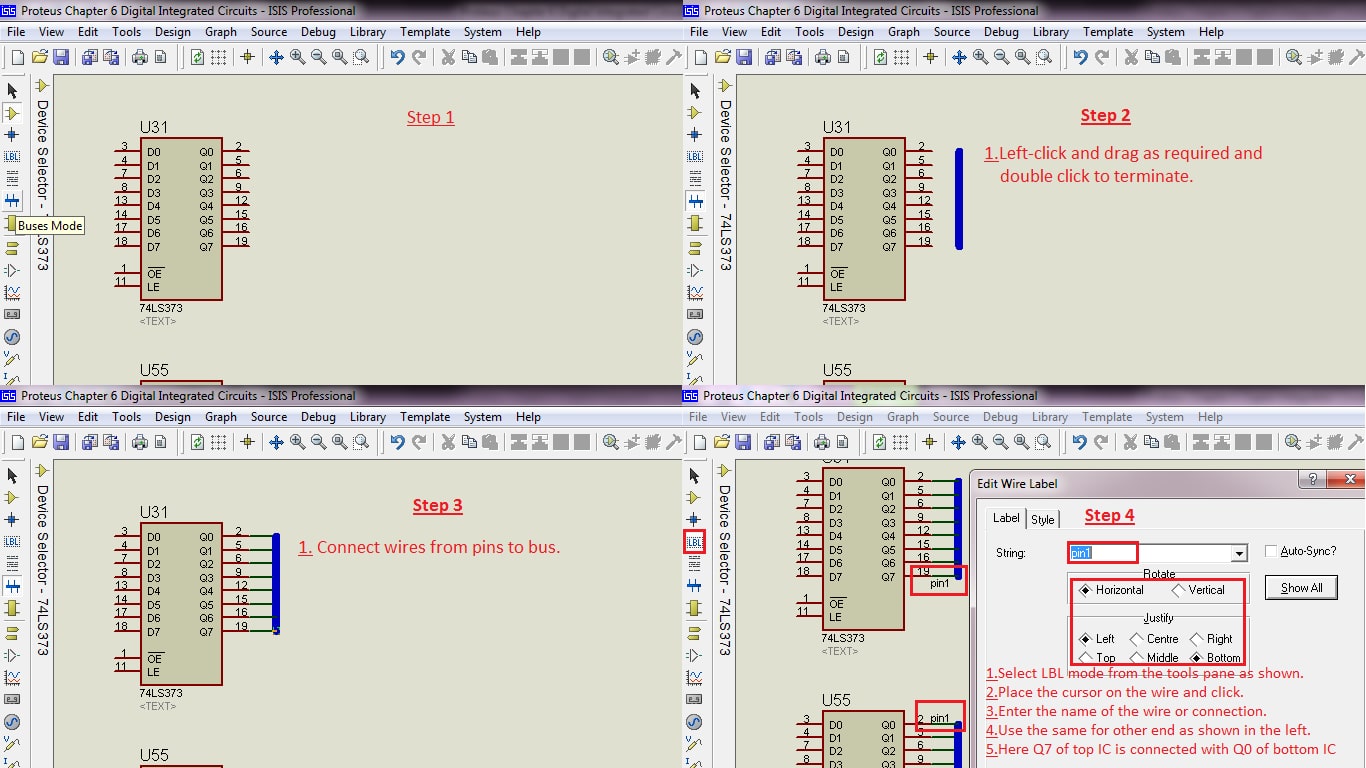Click the red-boxed LBL wire label mode icon
The height and width of the screenshot is (768, 1366).
(695, 542)
